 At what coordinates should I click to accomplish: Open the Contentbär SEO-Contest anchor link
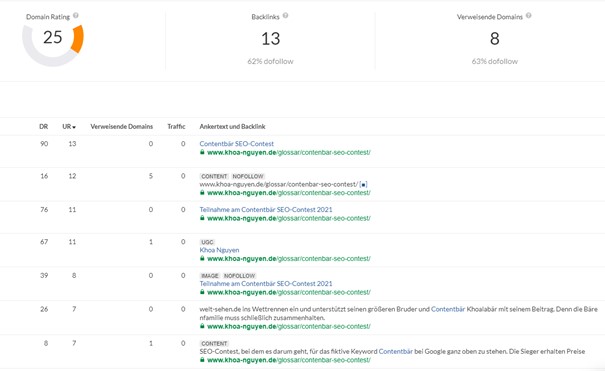237,144
